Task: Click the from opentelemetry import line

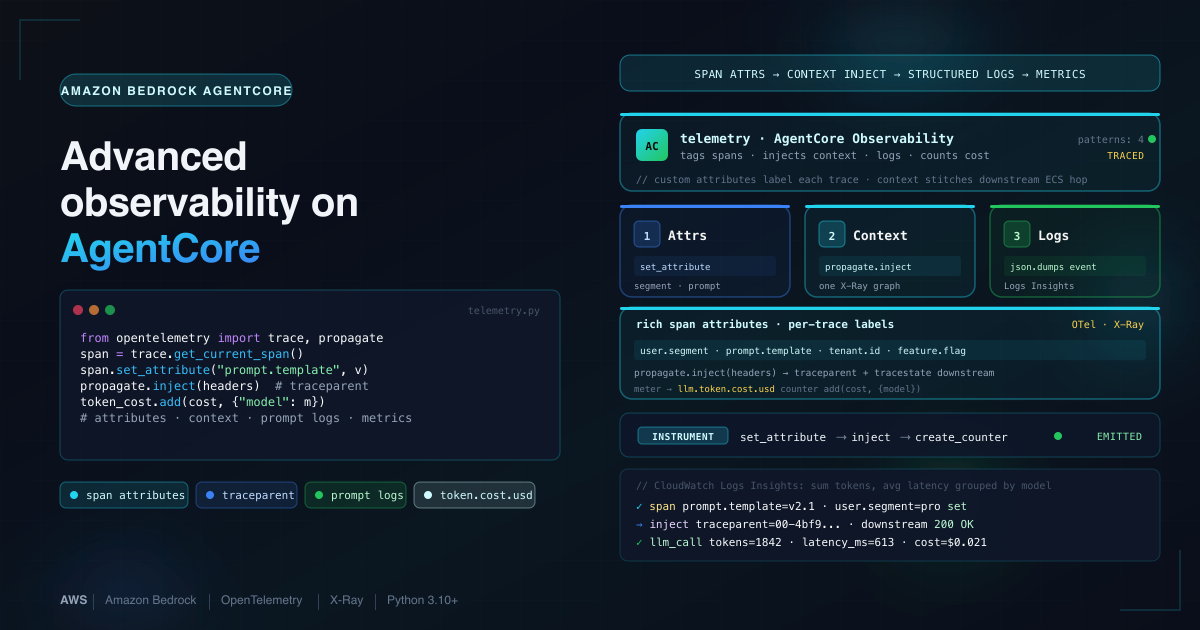Action: [x=232, y=338]
